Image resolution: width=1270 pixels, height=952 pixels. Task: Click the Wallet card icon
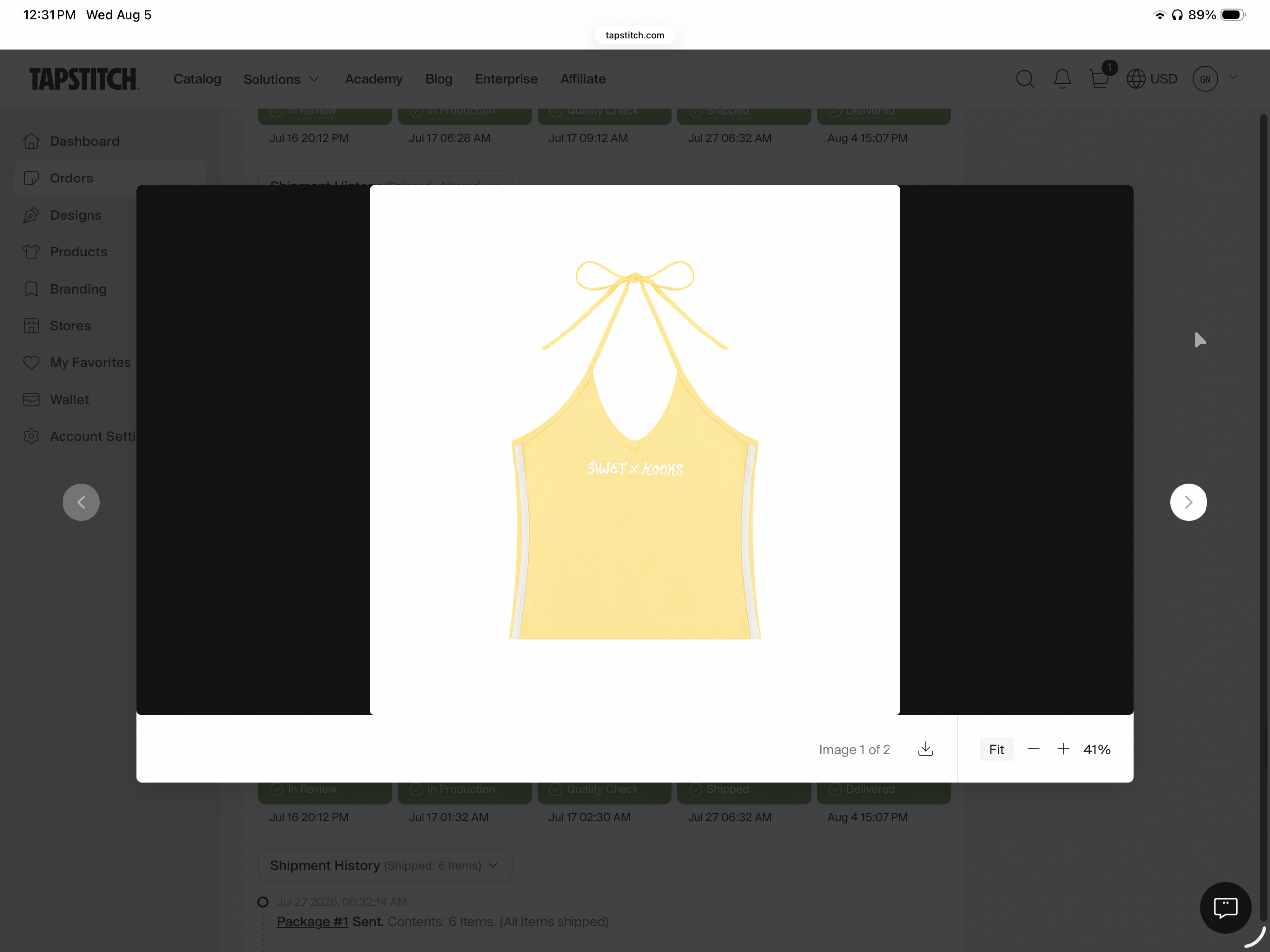coord(32,399)
